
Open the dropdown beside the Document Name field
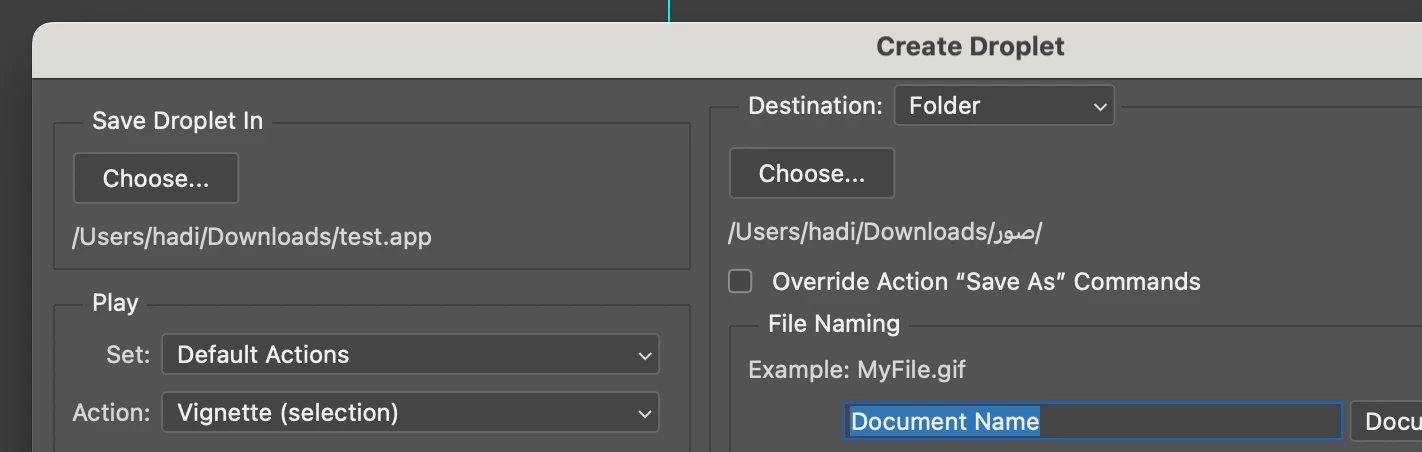point(1386,422)
